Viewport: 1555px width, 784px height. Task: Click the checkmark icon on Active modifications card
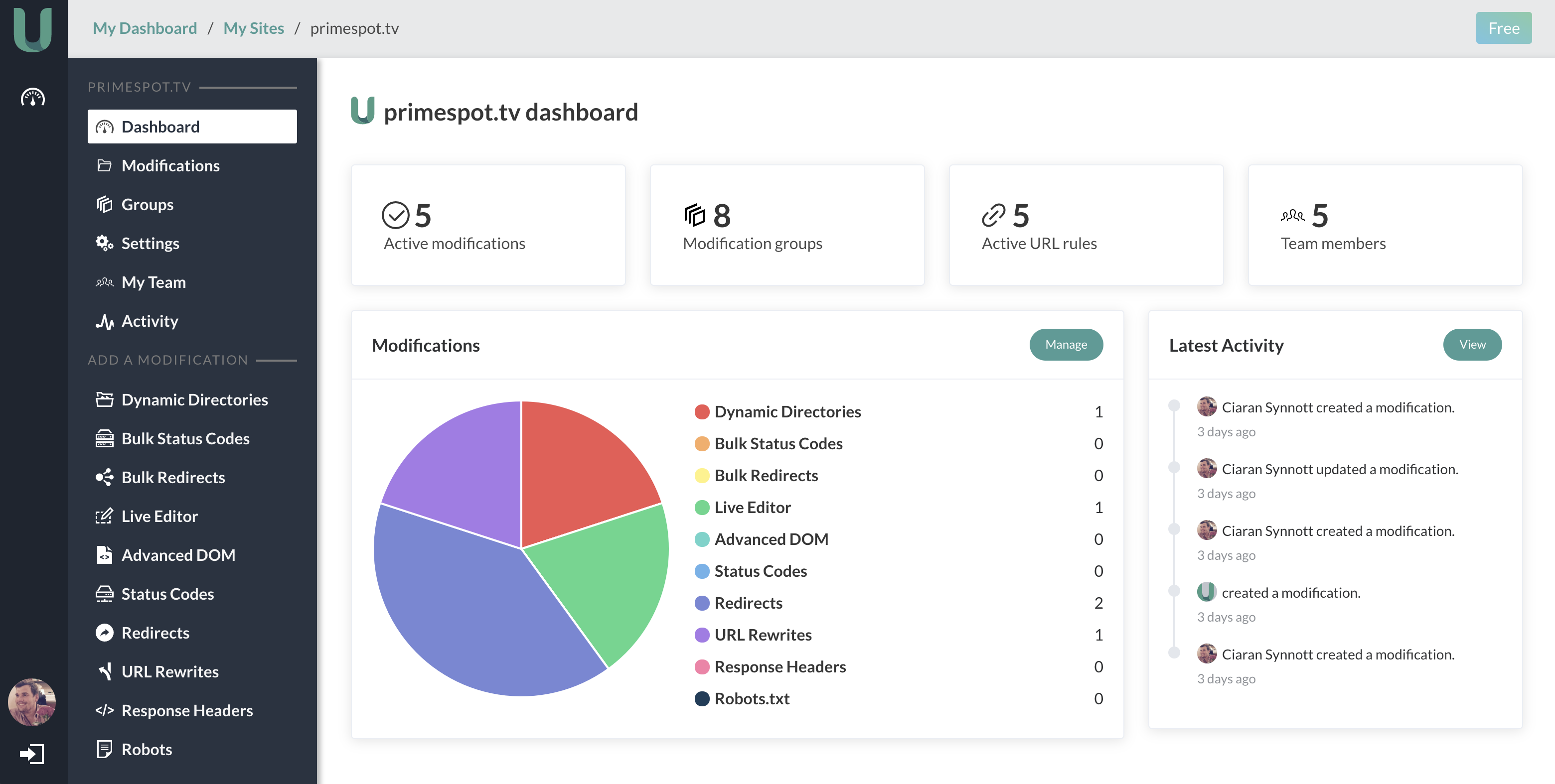(x=395, y=215)
